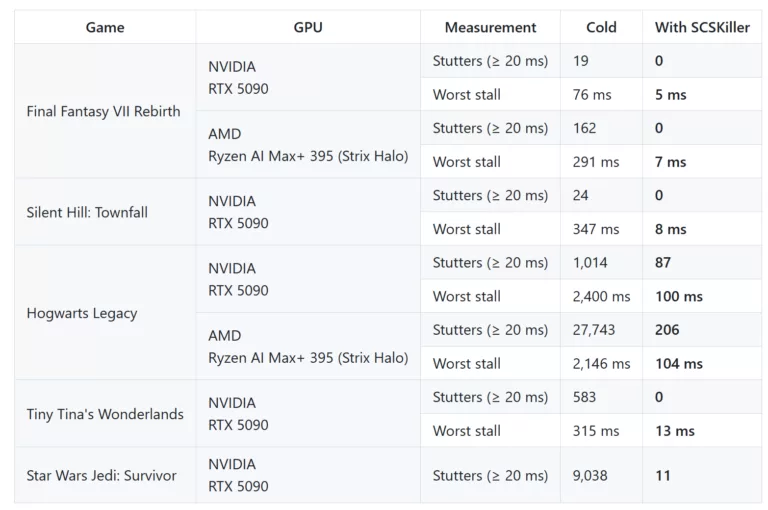
Task: Click the 27,743 cold stutters value
Action: 594,330
